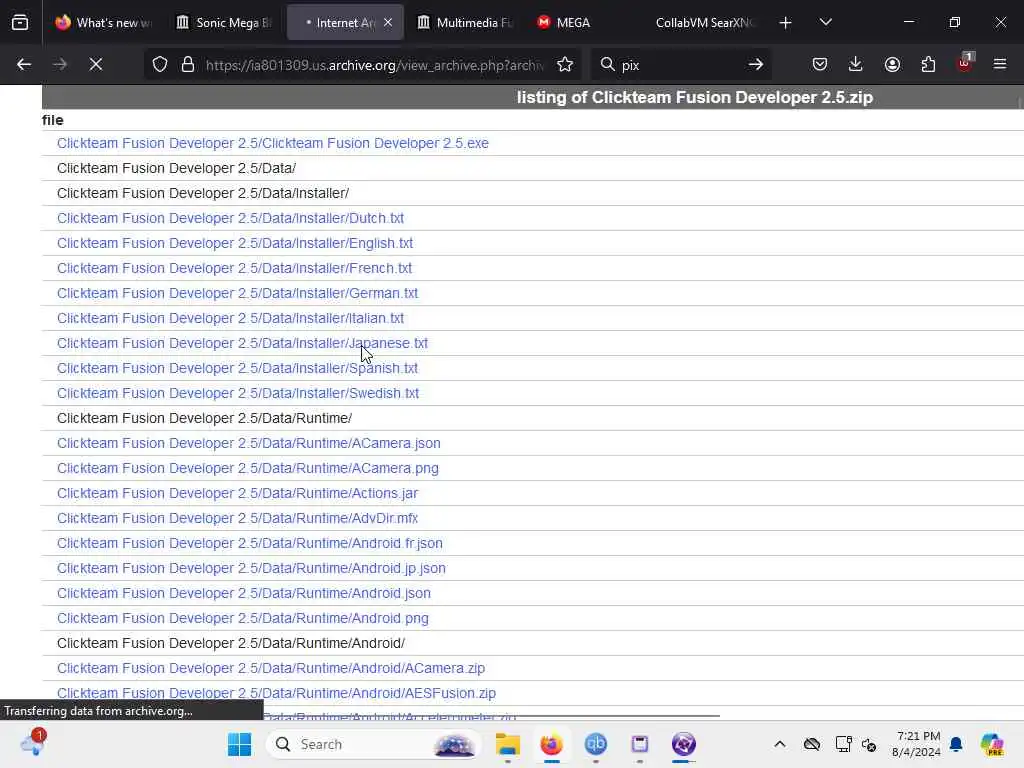
Task: Open the Installer/Italian.txt link
Action: [x=231, y=318]
